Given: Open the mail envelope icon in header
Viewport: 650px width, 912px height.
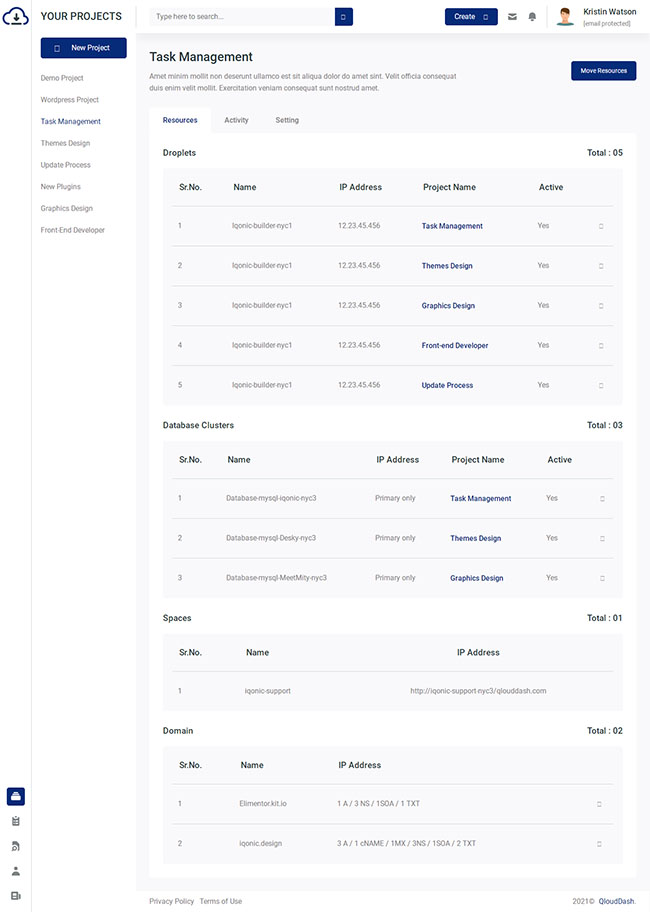Looking at the screenshot, I should coord(513,17).
